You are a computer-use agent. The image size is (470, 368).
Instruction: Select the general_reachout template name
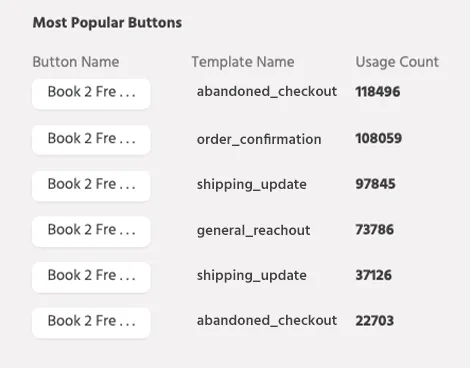click(x=253, y=230)
